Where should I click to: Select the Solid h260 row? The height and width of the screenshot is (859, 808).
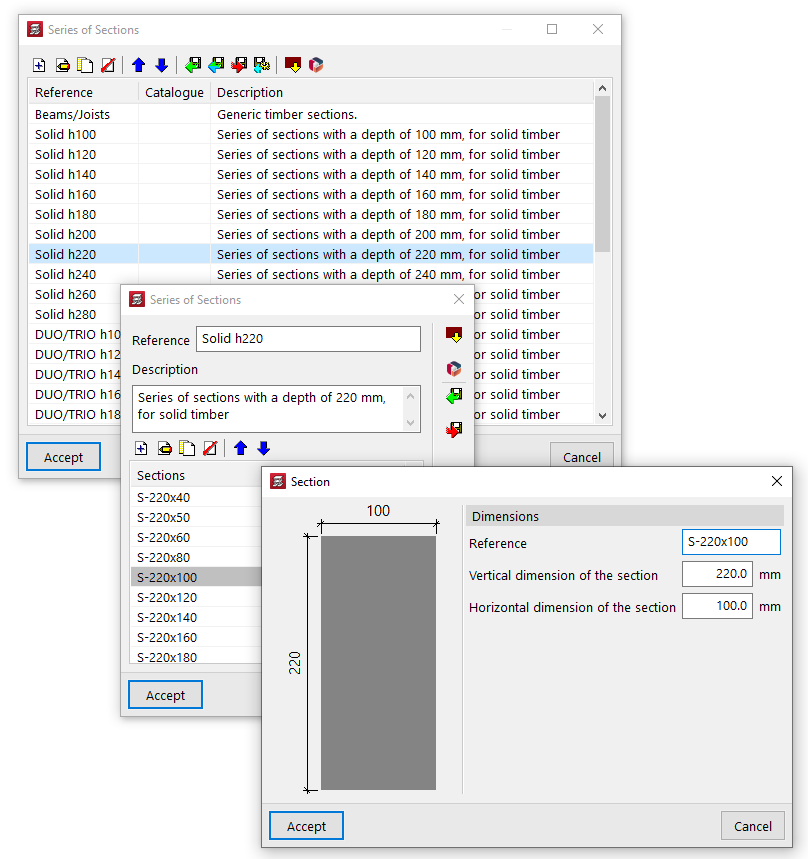75,295
